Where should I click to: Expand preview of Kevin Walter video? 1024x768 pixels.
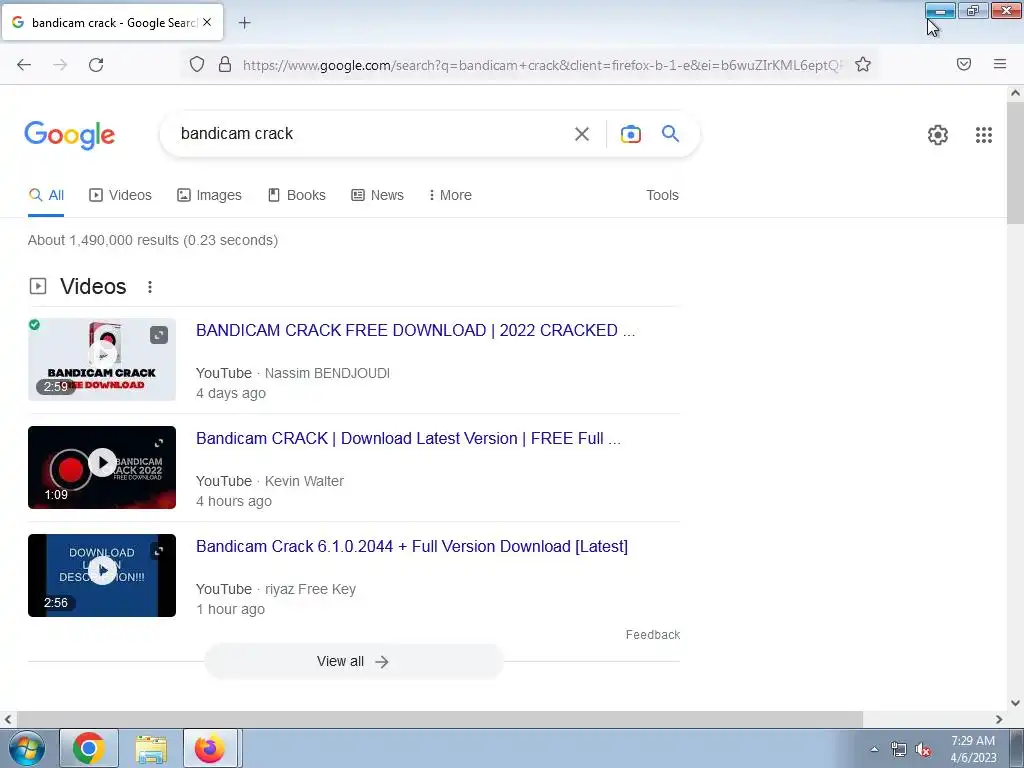pyautogui.click(x=159, y=443)
